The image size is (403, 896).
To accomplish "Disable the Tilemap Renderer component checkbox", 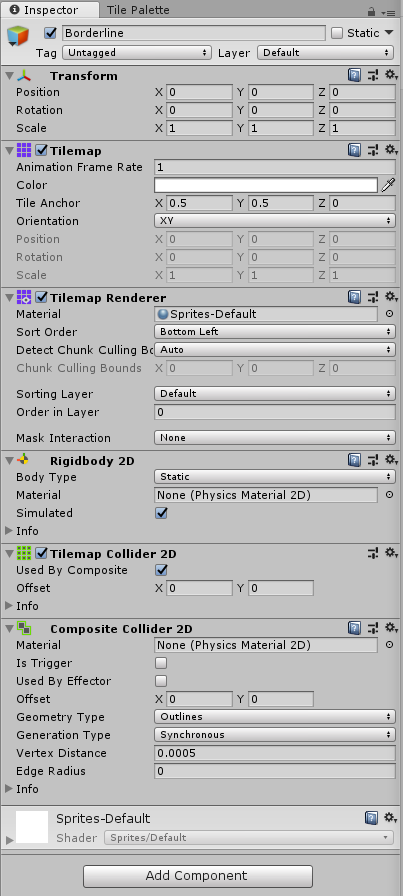I will [42, 298].
